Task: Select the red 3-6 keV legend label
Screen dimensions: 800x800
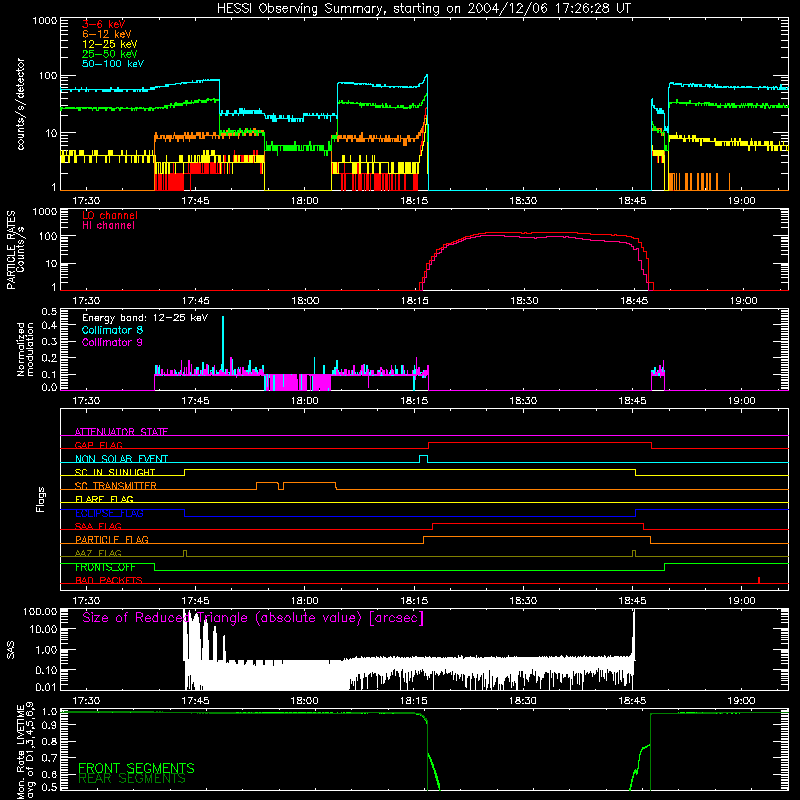Action: click(103, 24)
